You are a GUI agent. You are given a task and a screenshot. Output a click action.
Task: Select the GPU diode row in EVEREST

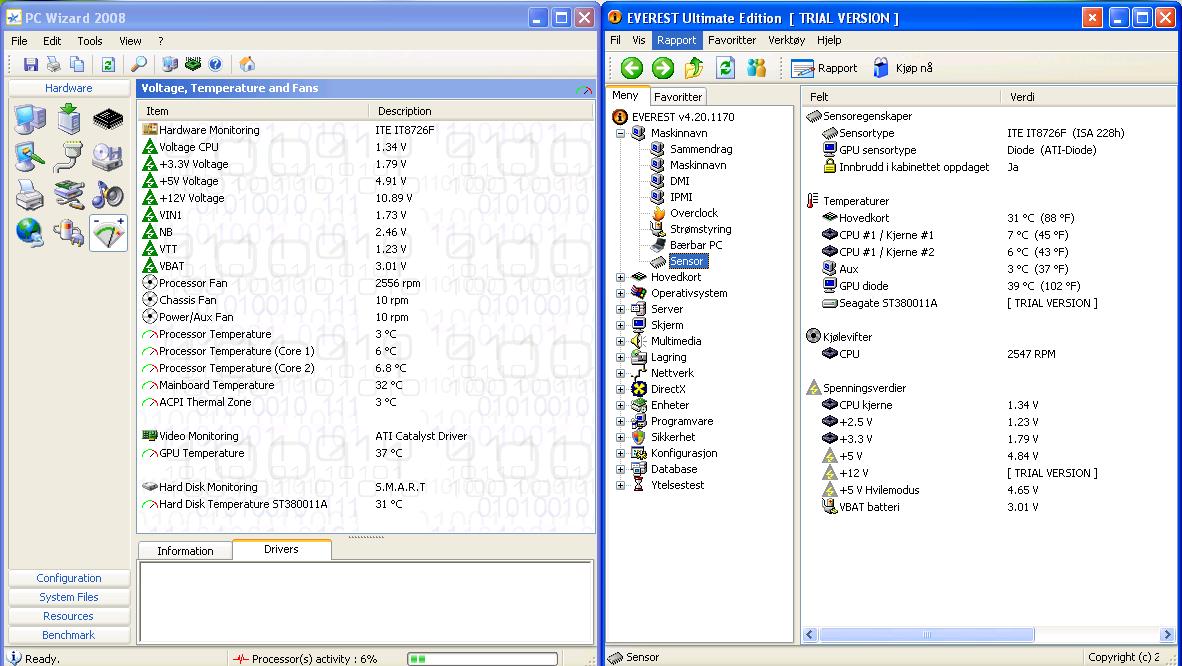click(x=988, y=286)
